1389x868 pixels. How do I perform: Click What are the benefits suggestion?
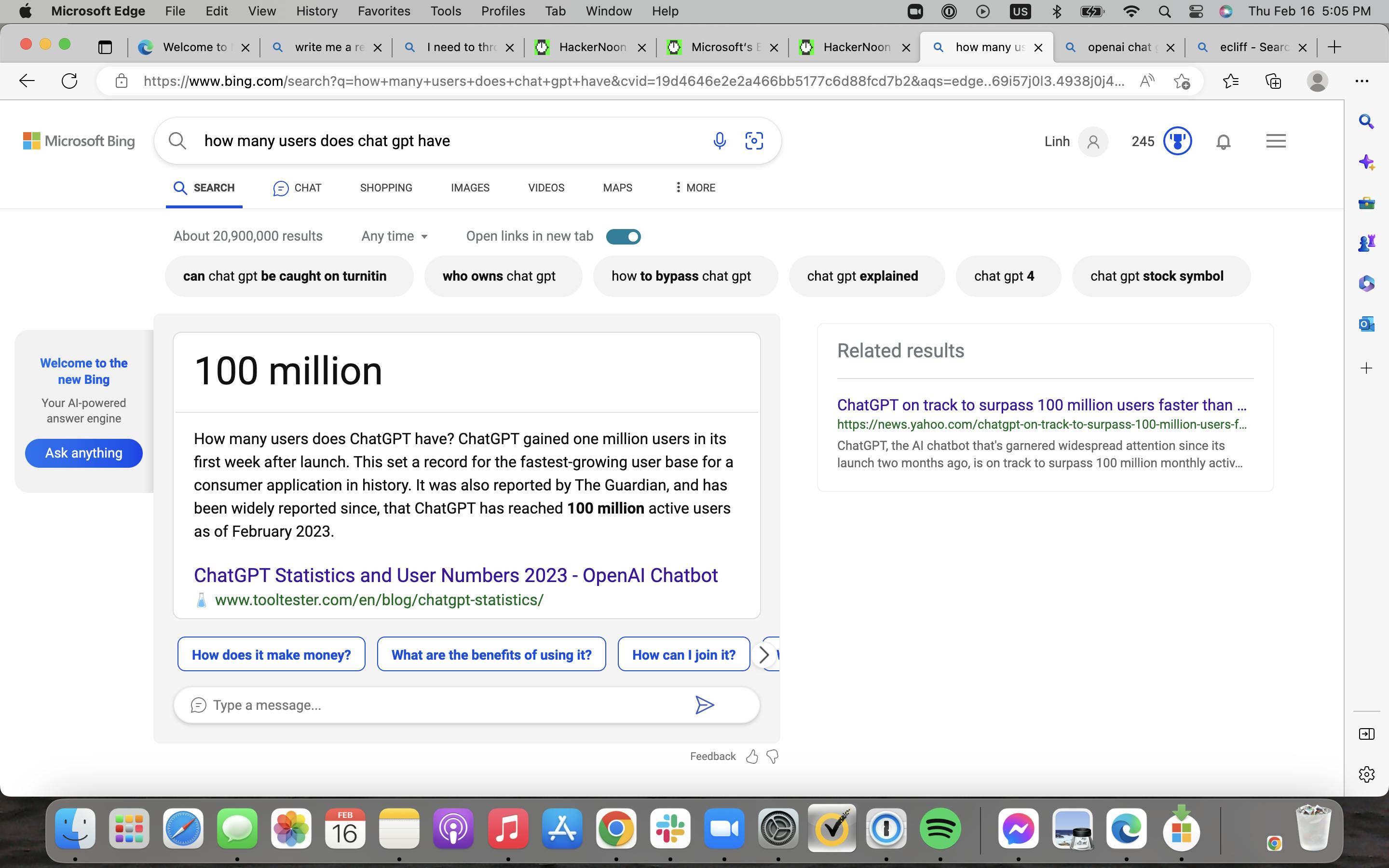[491, 654]
